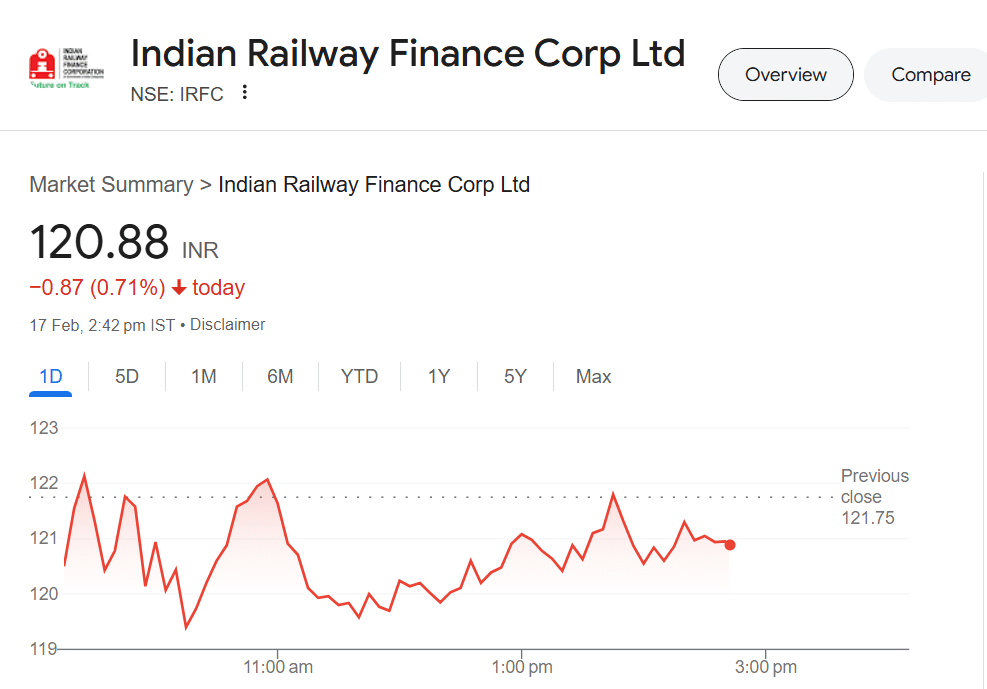Image resolution: width=987 pixels, height=689 pixels.
Task: Select the YTD range tab
Action: tap(359, 376)
